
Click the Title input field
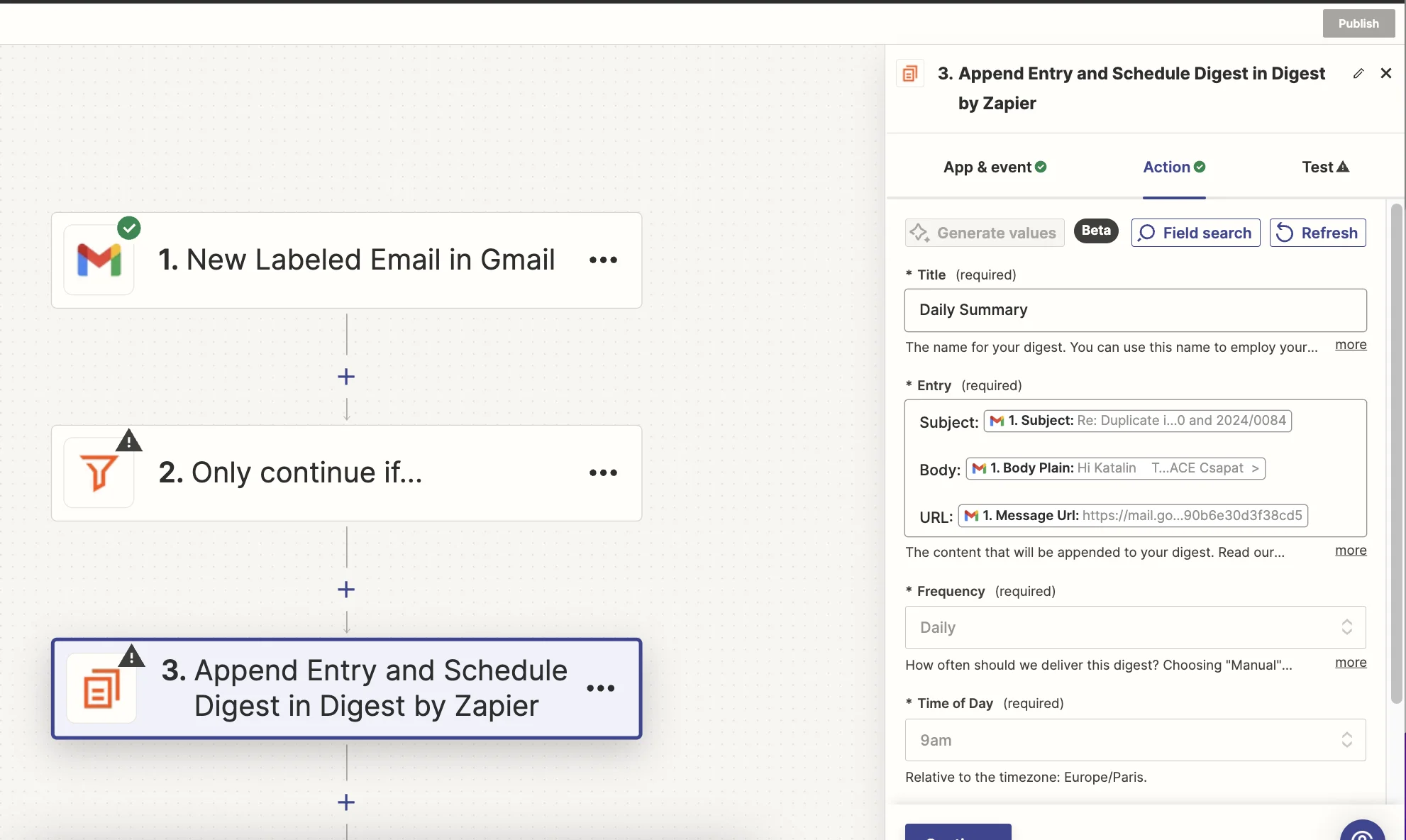point(1135,310)
